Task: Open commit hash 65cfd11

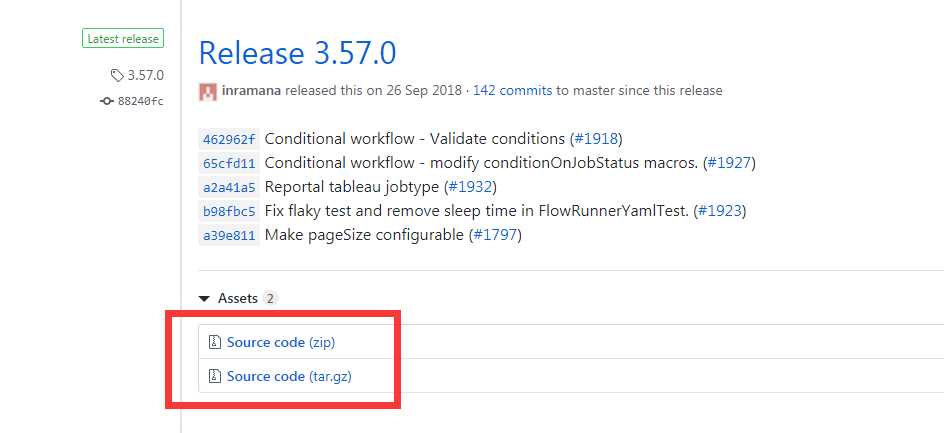Action: [x=229, y=163]
